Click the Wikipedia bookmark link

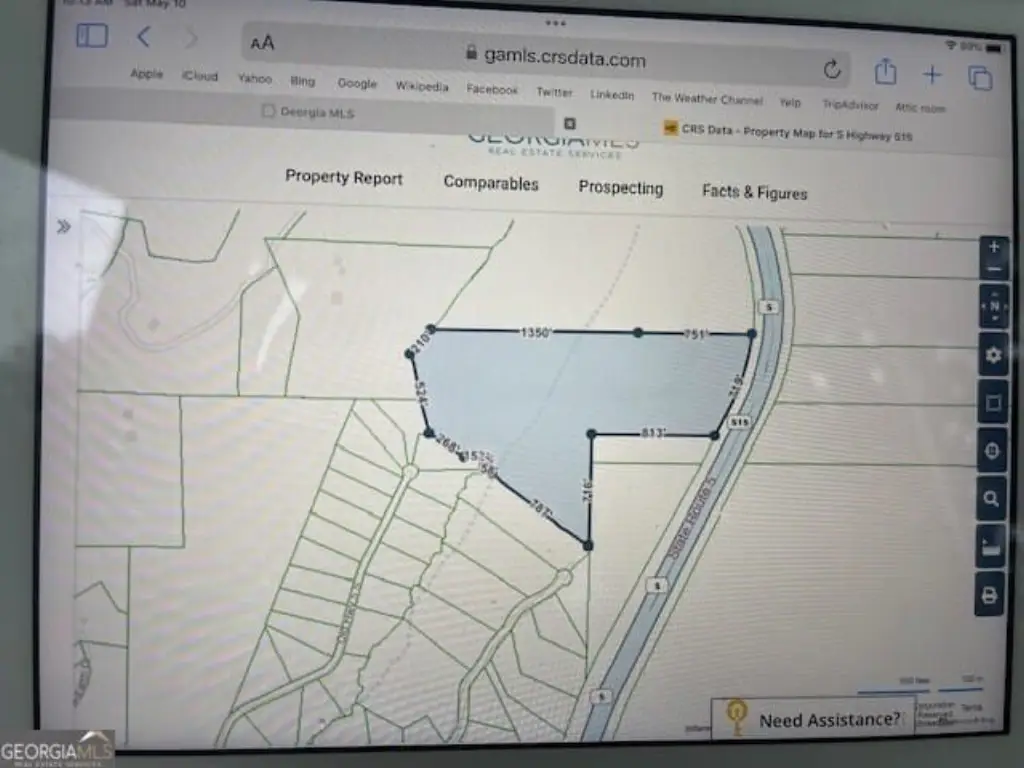[421, 87]
